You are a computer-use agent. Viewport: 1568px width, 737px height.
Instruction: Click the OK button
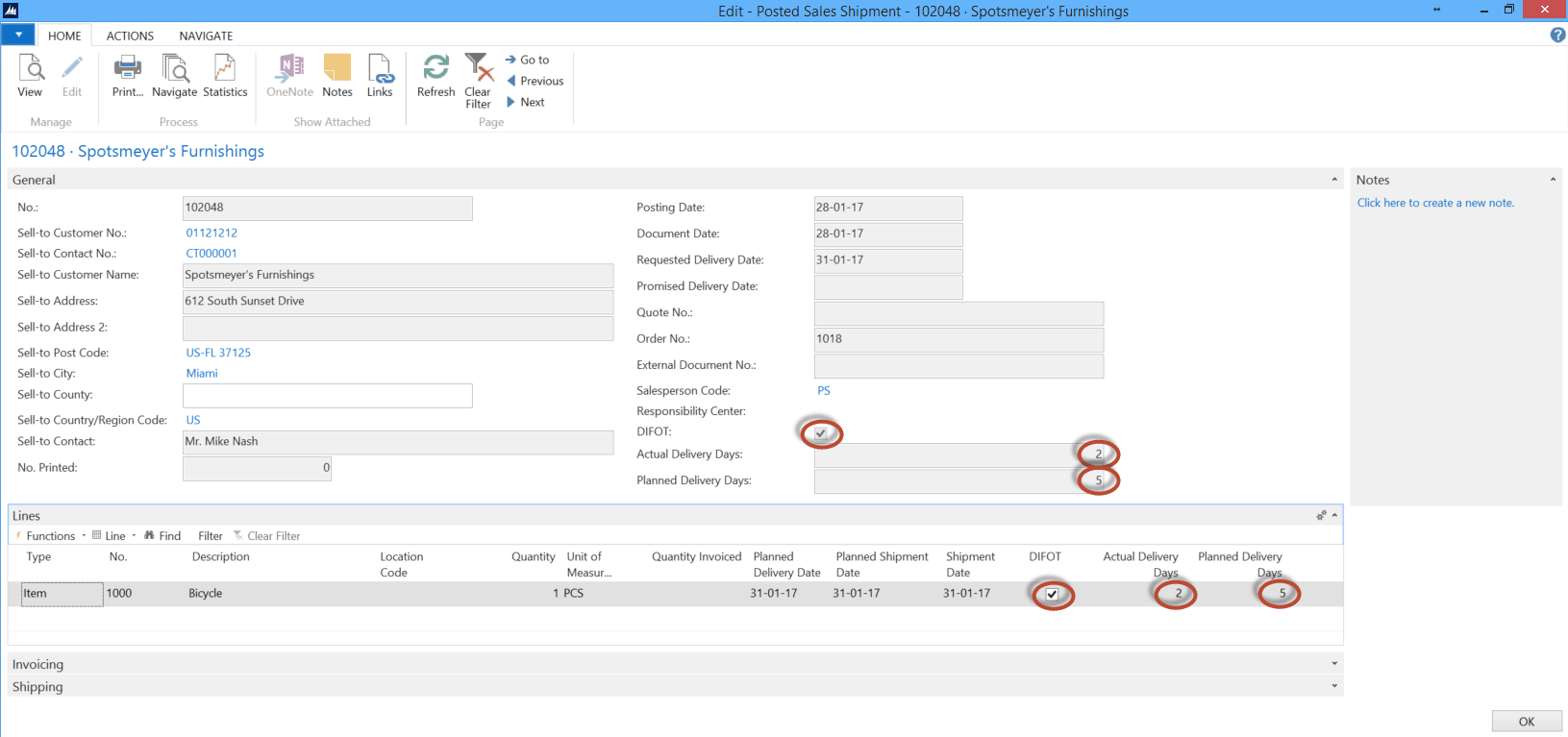coord(1527,722)
